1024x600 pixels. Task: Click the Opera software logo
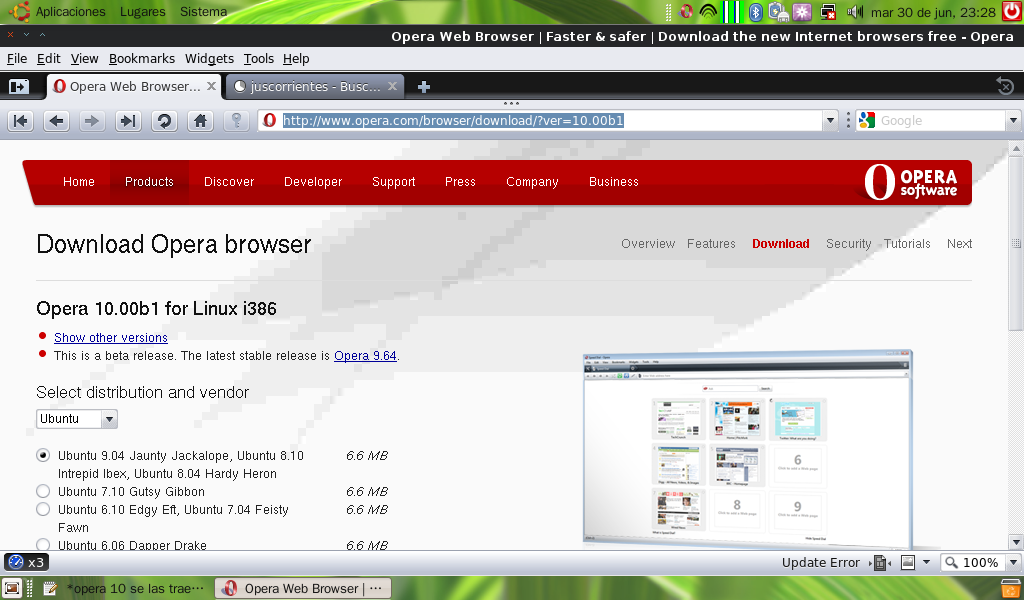(910, 182)
